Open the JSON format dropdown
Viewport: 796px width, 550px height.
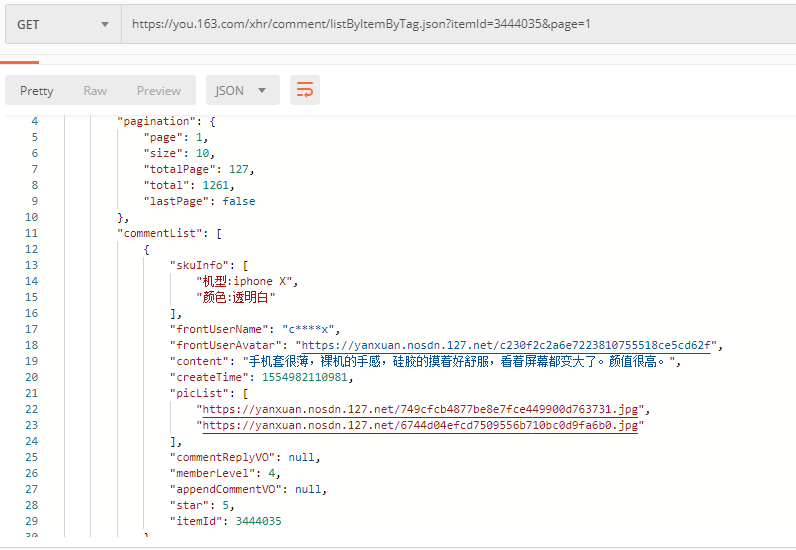tap(242, 90)
